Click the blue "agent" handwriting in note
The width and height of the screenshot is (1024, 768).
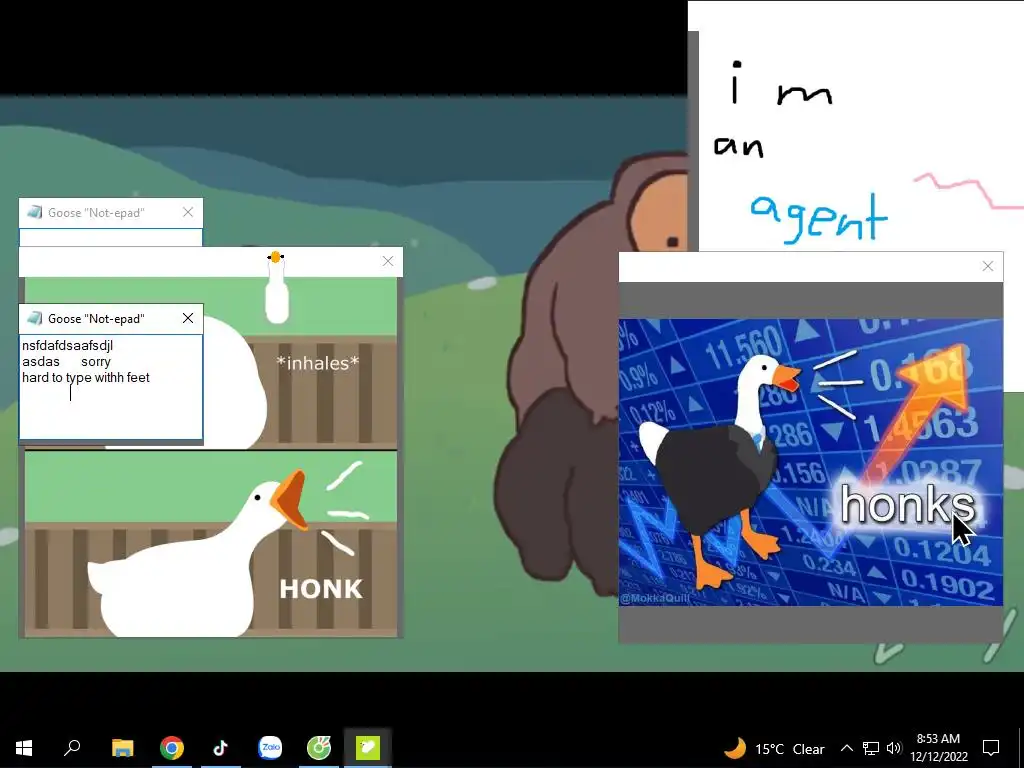(819, 218)
